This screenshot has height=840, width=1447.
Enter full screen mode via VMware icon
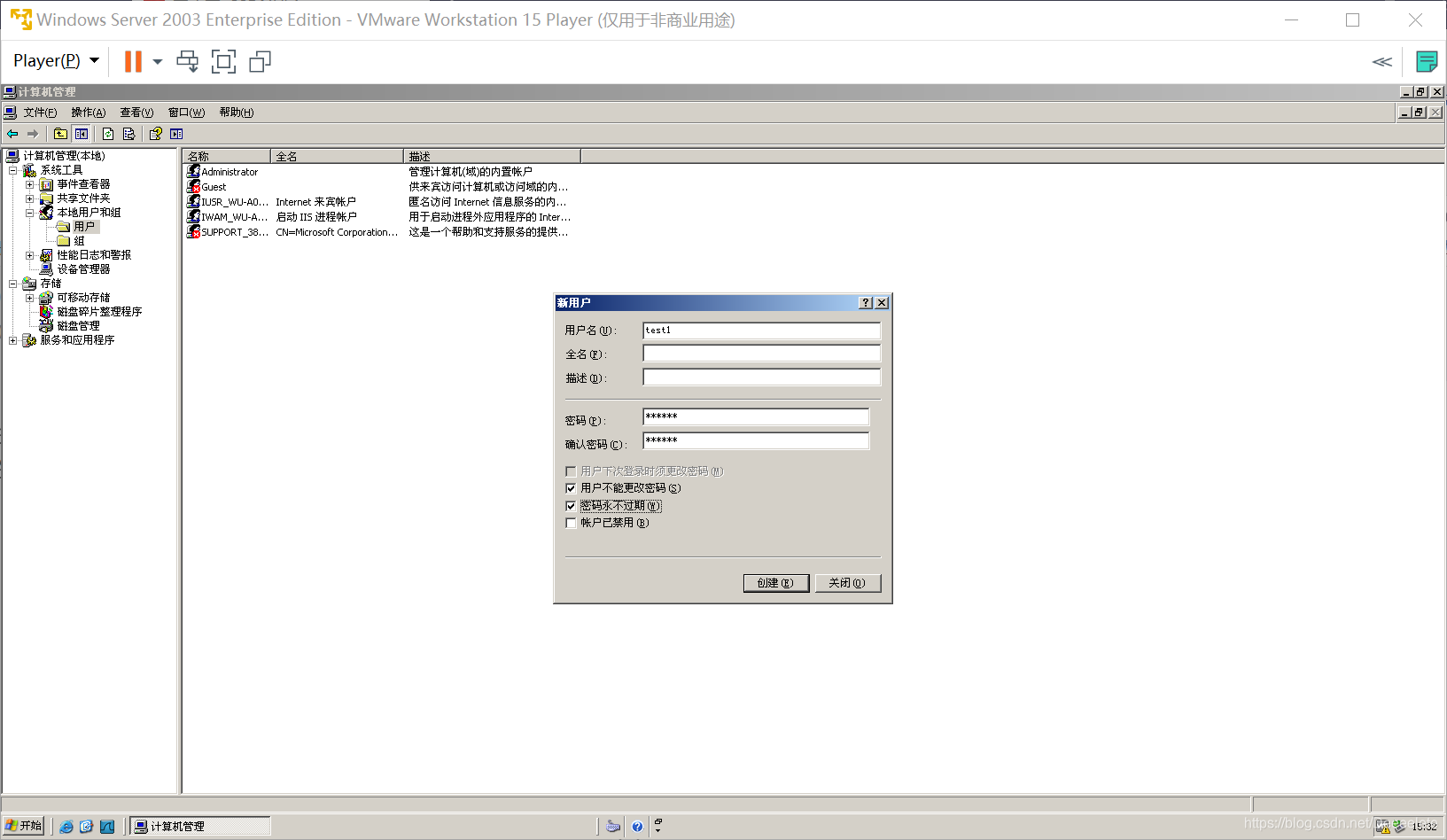(x=224, y=61)
